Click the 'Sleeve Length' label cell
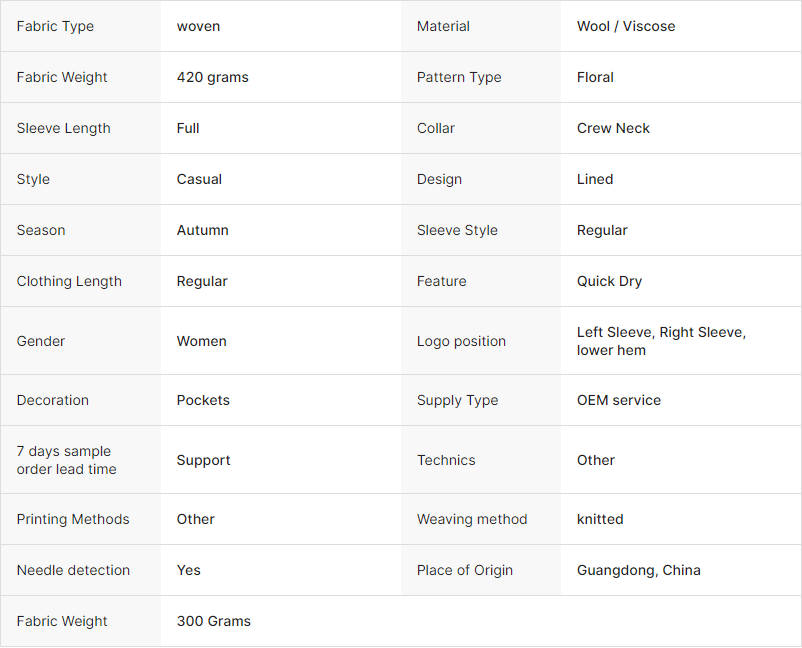The height and width of the screenshot is (648, 802). coord(64,128)
